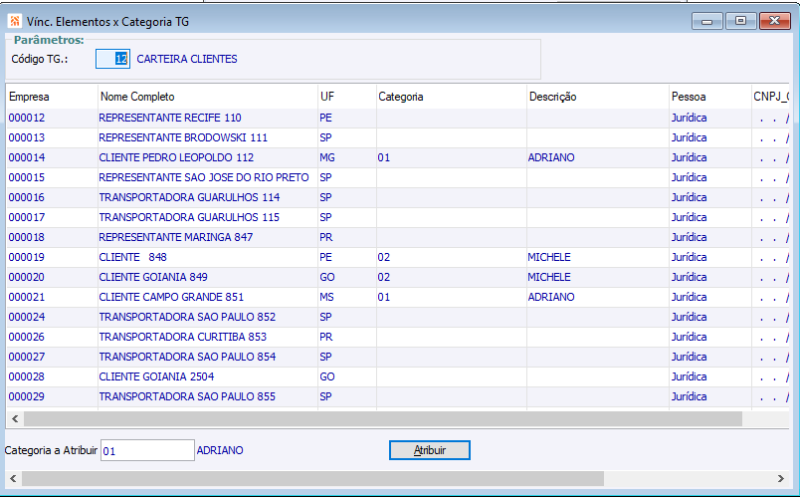Select row TRANSPORTADORA CURITIBA 853

pos(398,337)
